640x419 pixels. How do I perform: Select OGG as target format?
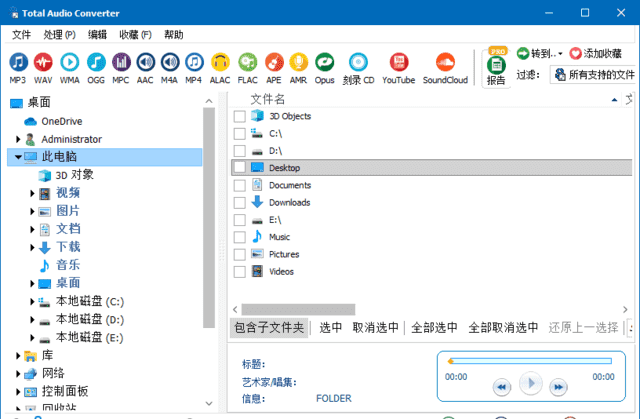(96, 62)
